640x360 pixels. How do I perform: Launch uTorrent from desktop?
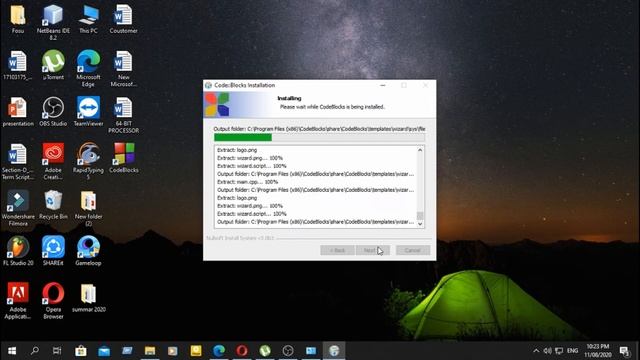click(53, 65)
